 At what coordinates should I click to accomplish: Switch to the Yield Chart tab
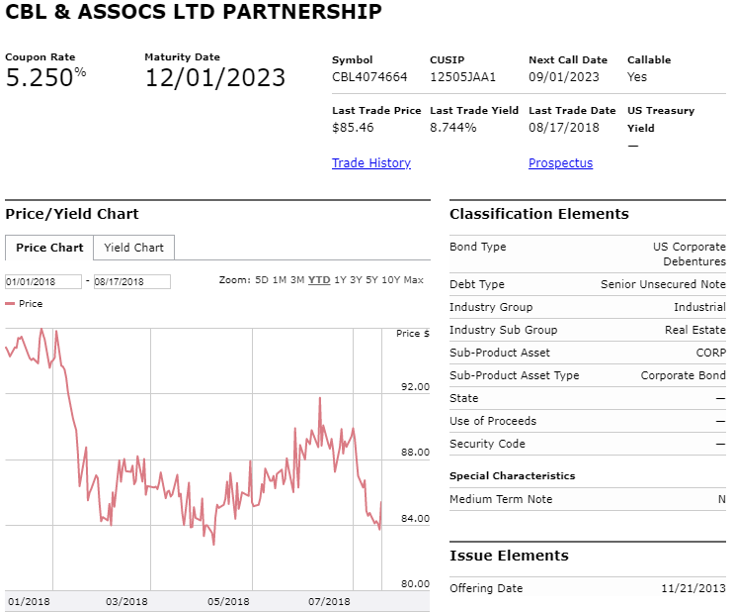[134, 248]
